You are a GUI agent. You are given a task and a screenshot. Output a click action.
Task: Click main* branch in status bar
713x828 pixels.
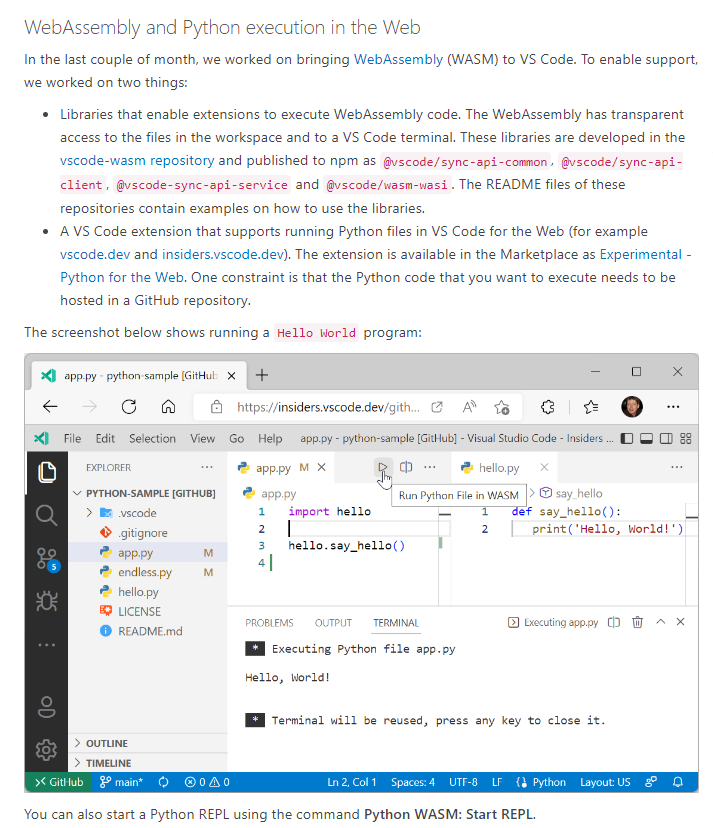point(121,782)
